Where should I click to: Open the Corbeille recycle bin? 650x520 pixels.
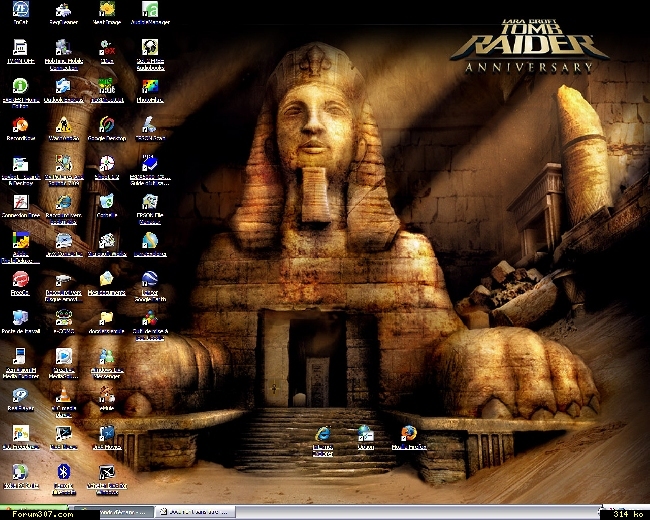[107, 207]
